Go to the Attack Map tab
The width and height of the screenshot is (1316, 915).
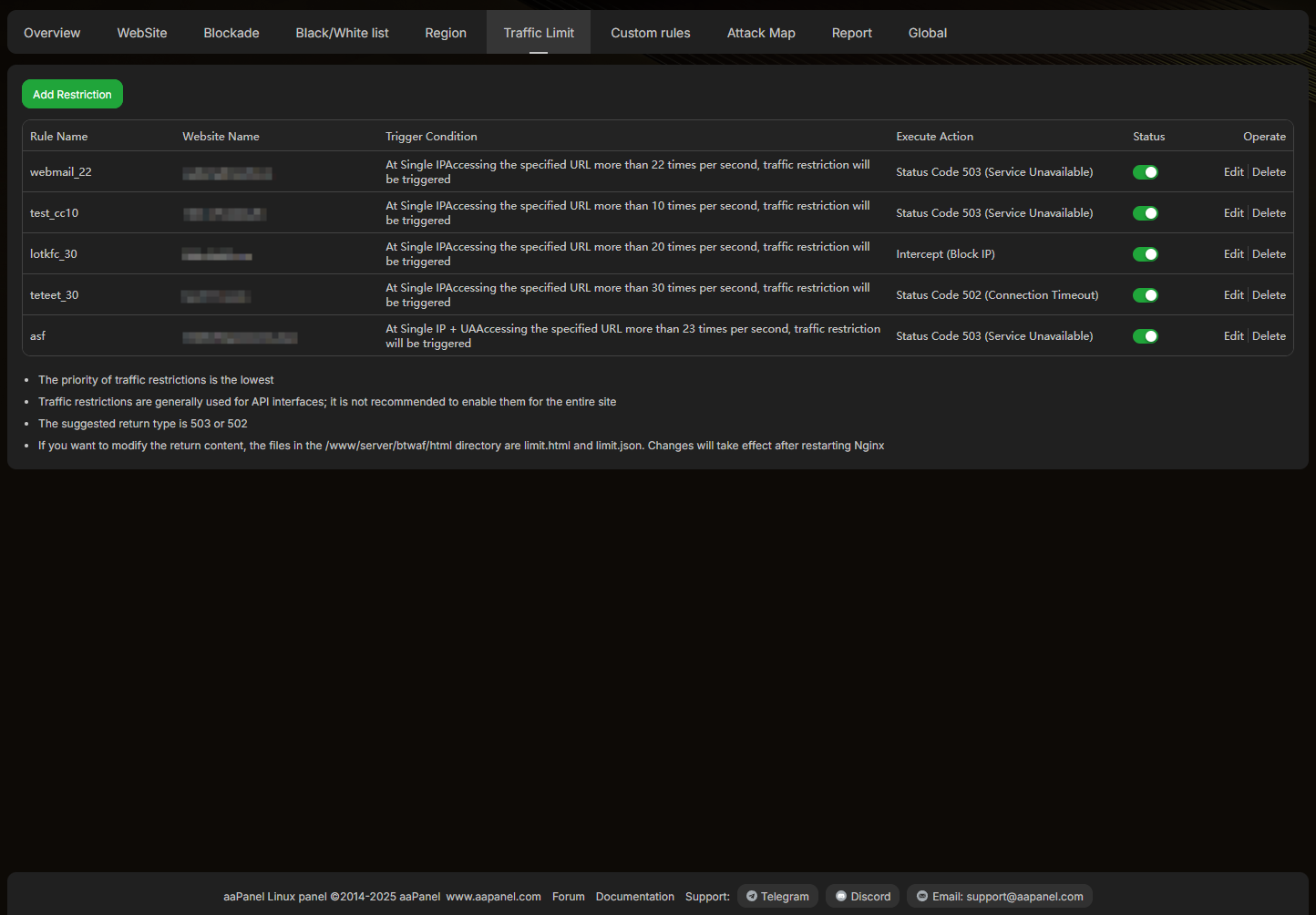pyautogui.click(x=761, y=33)
